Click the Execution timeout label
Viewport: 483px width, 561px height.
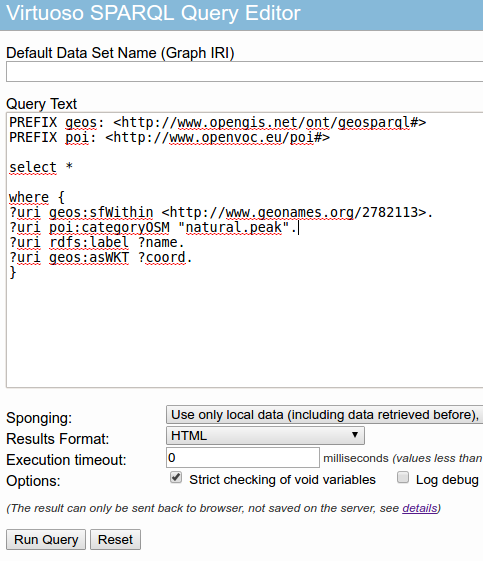click(x=67, y=460)
